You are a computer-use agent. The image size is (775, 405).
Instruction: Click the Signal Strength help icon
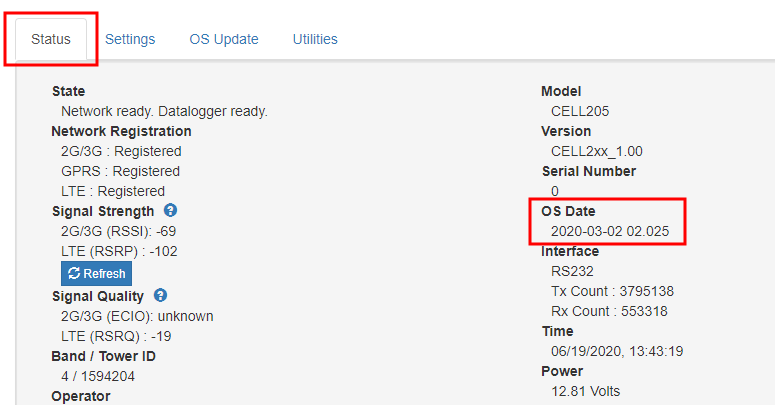pos(170,211)
